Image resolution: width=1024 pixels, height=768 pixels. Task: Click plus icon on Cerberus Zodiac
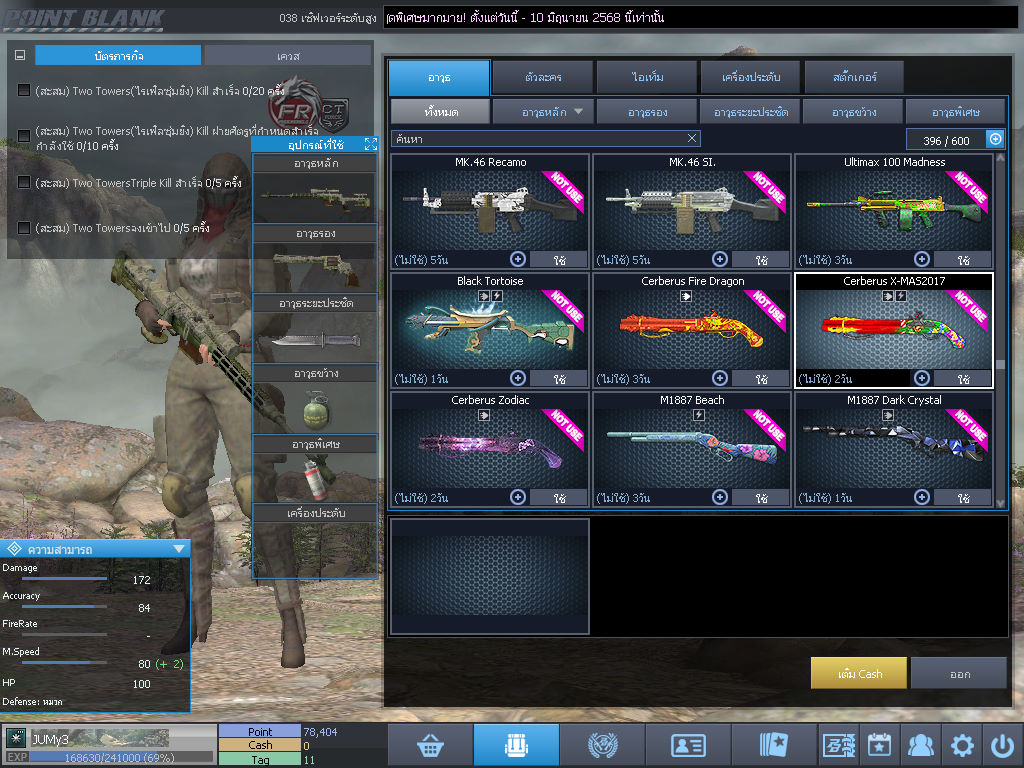(518, 497)
